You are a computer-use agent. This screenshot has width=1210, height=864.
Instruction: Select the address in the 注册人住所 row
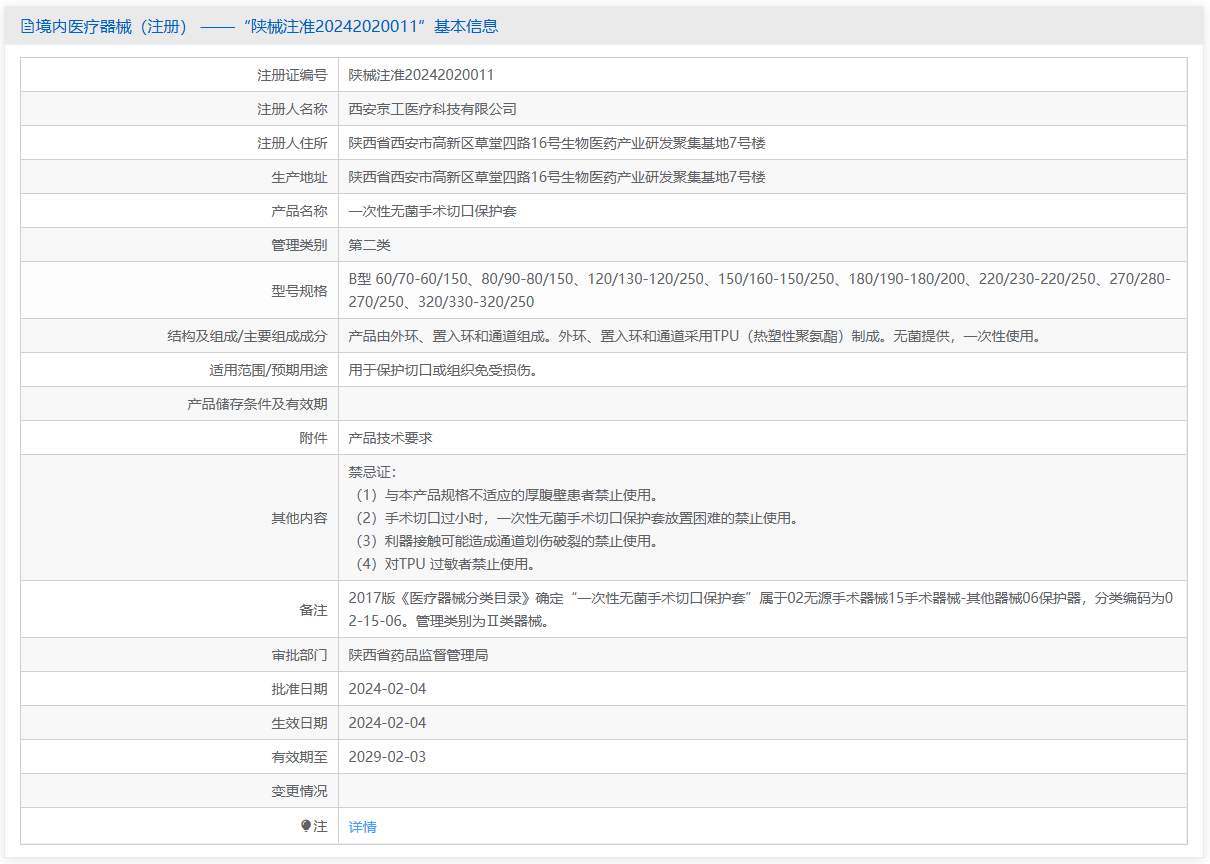(557, 143)
